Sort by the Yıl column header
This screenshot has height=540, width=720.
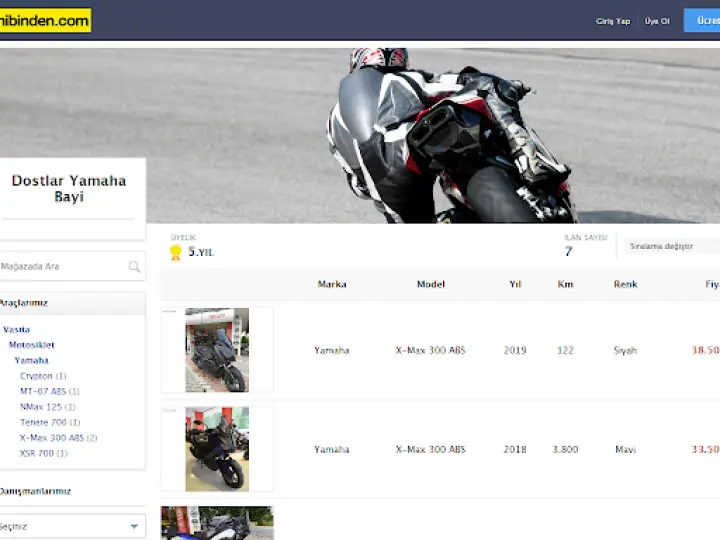(x=515, y=284)
